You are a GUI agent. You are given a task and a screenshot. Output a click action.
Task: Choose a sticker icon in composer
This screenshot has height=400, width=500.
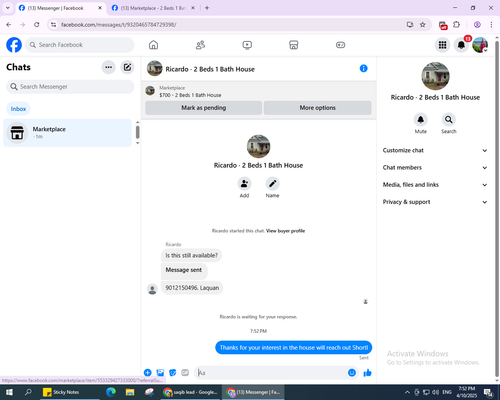point(173,373)
